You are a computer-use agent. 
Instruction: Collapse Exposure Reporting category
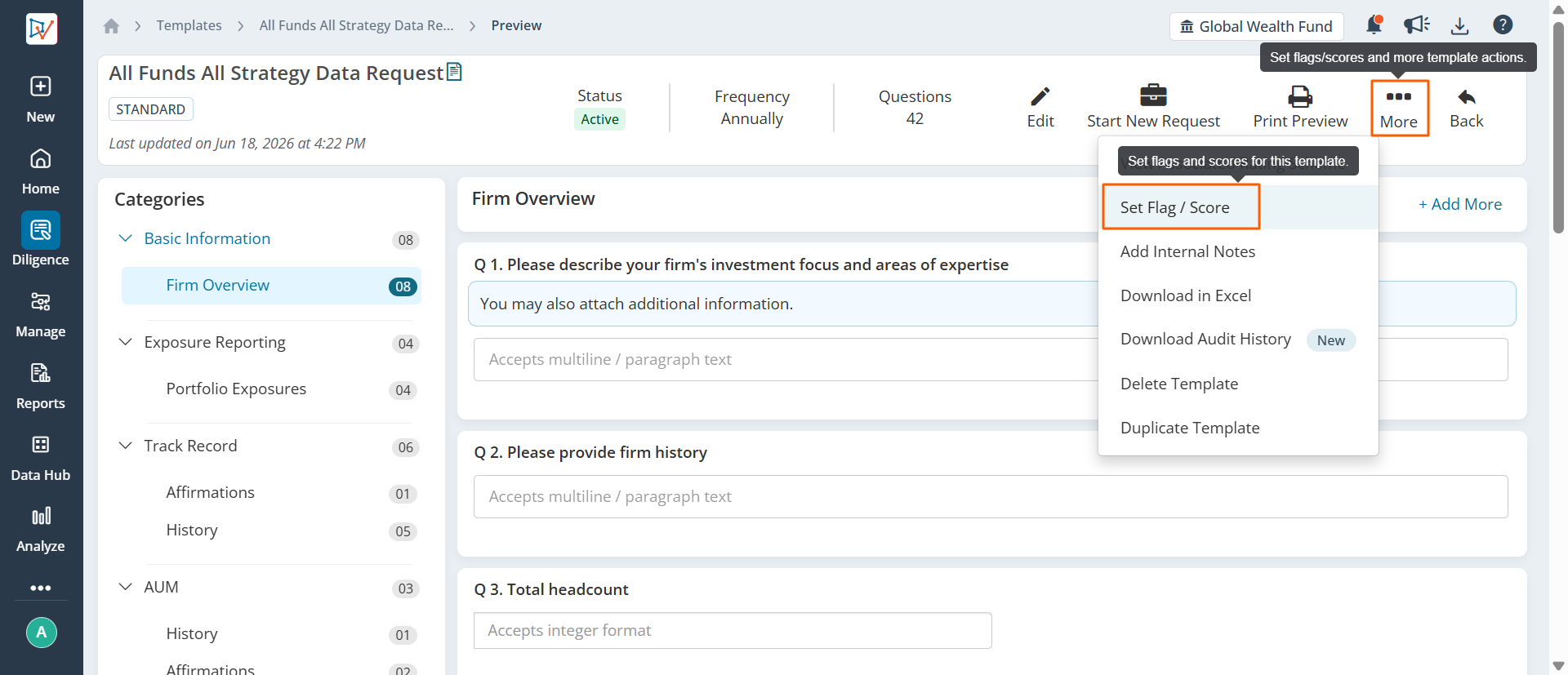tap(126, 342)
